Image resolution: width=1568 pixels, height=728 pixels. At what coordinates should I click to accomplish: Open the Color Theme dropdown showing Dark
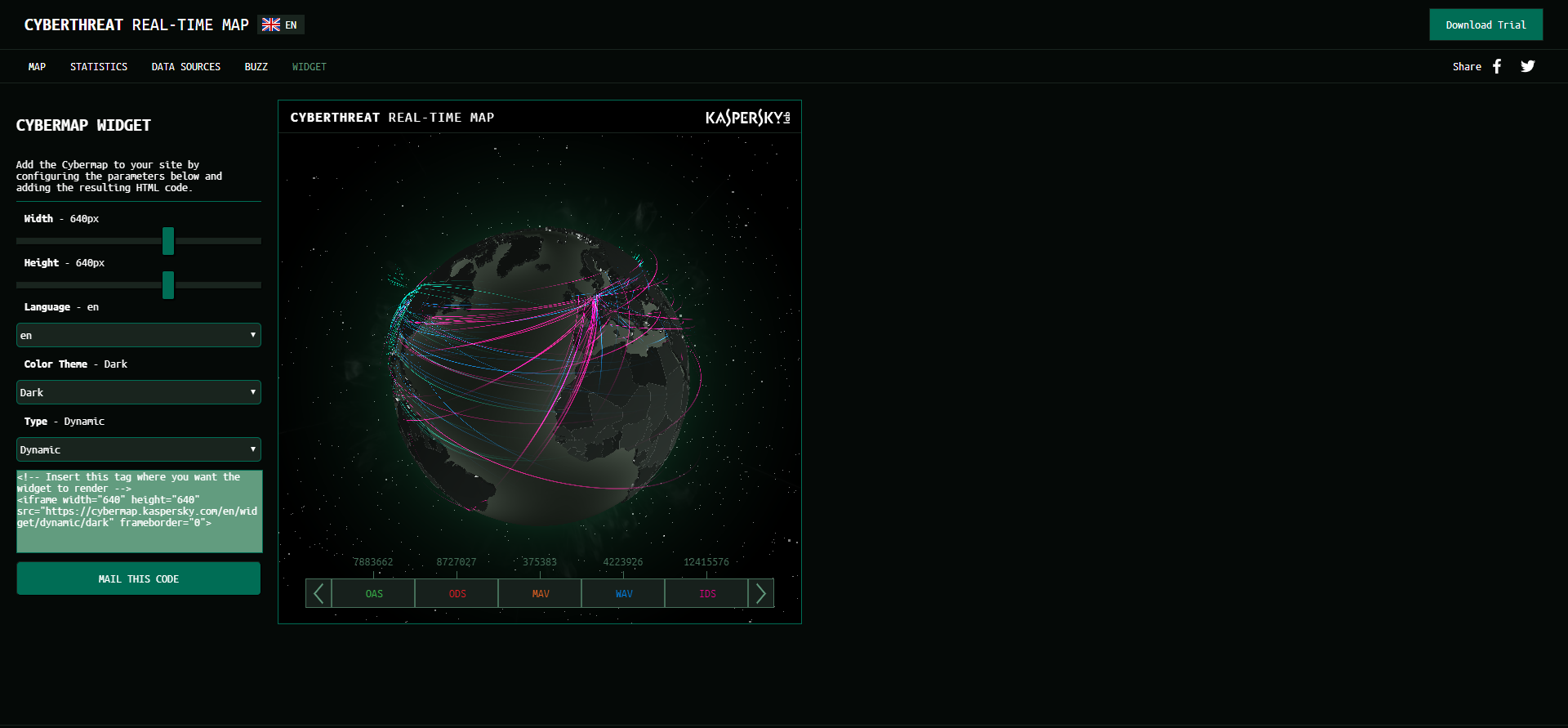pyautogui.click(x=139, y=392)
